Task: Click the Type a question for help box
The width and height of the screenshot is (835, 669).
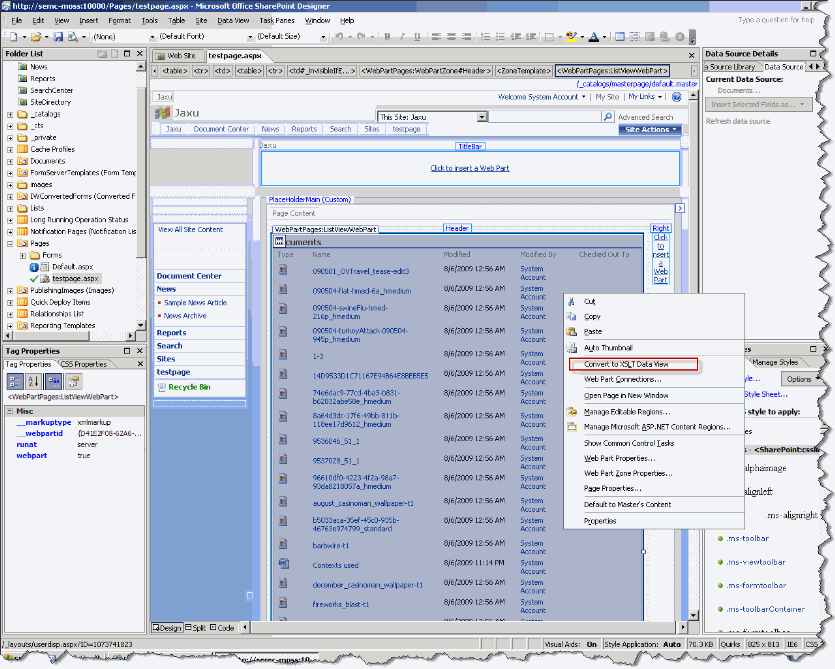Action: (x=778, y=17)
